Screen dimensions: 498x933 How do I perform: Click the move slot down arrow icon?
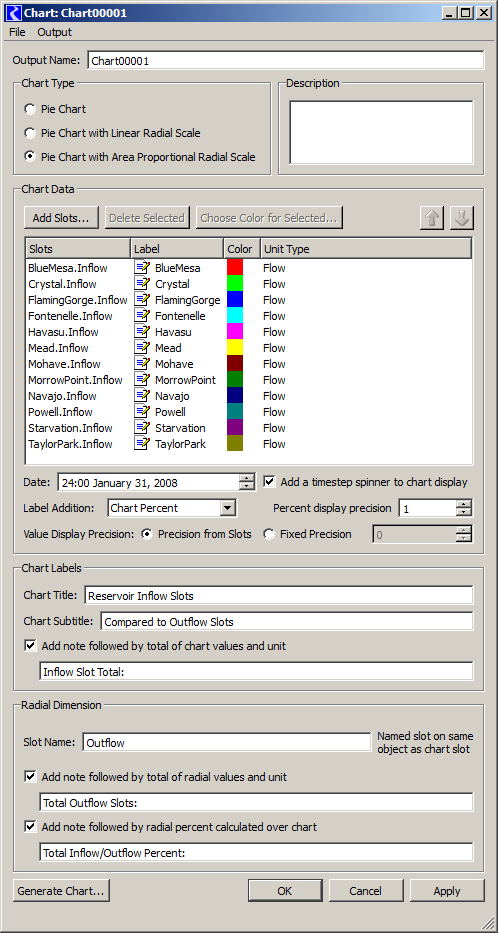[462, 218]
